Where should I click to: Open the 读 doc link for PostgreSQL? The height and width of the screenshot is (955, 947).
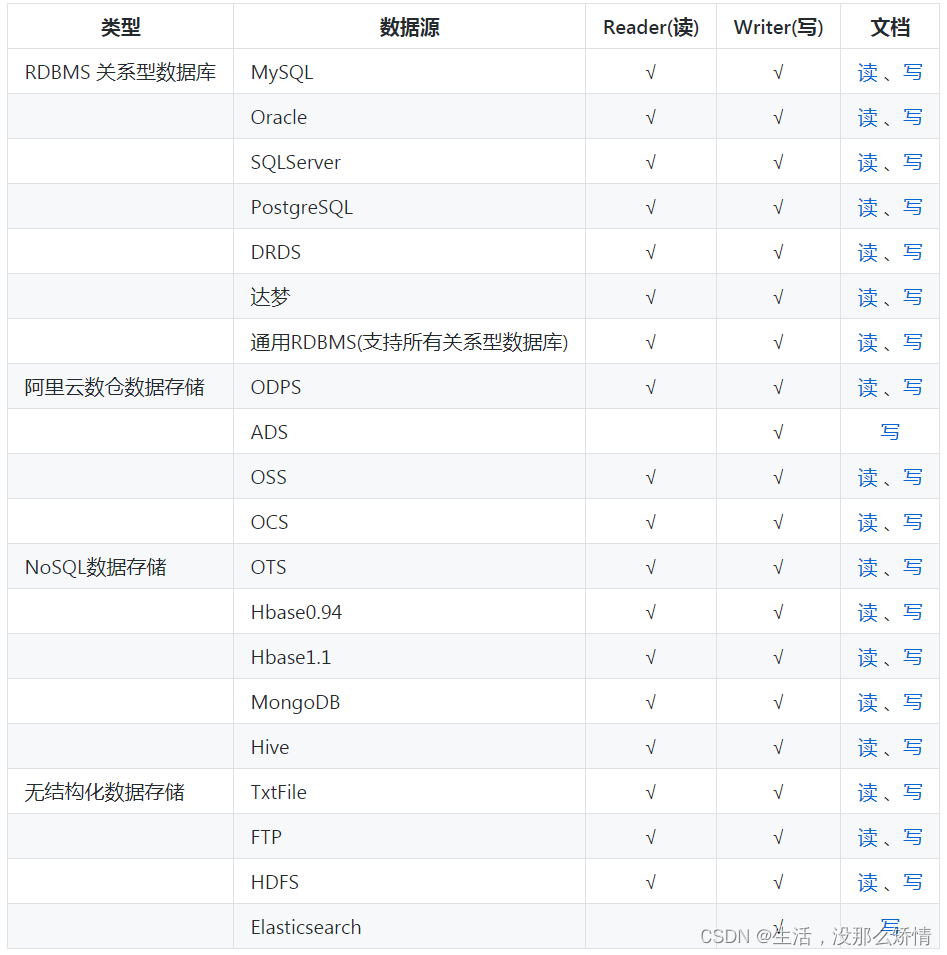[x=868, y=208]
